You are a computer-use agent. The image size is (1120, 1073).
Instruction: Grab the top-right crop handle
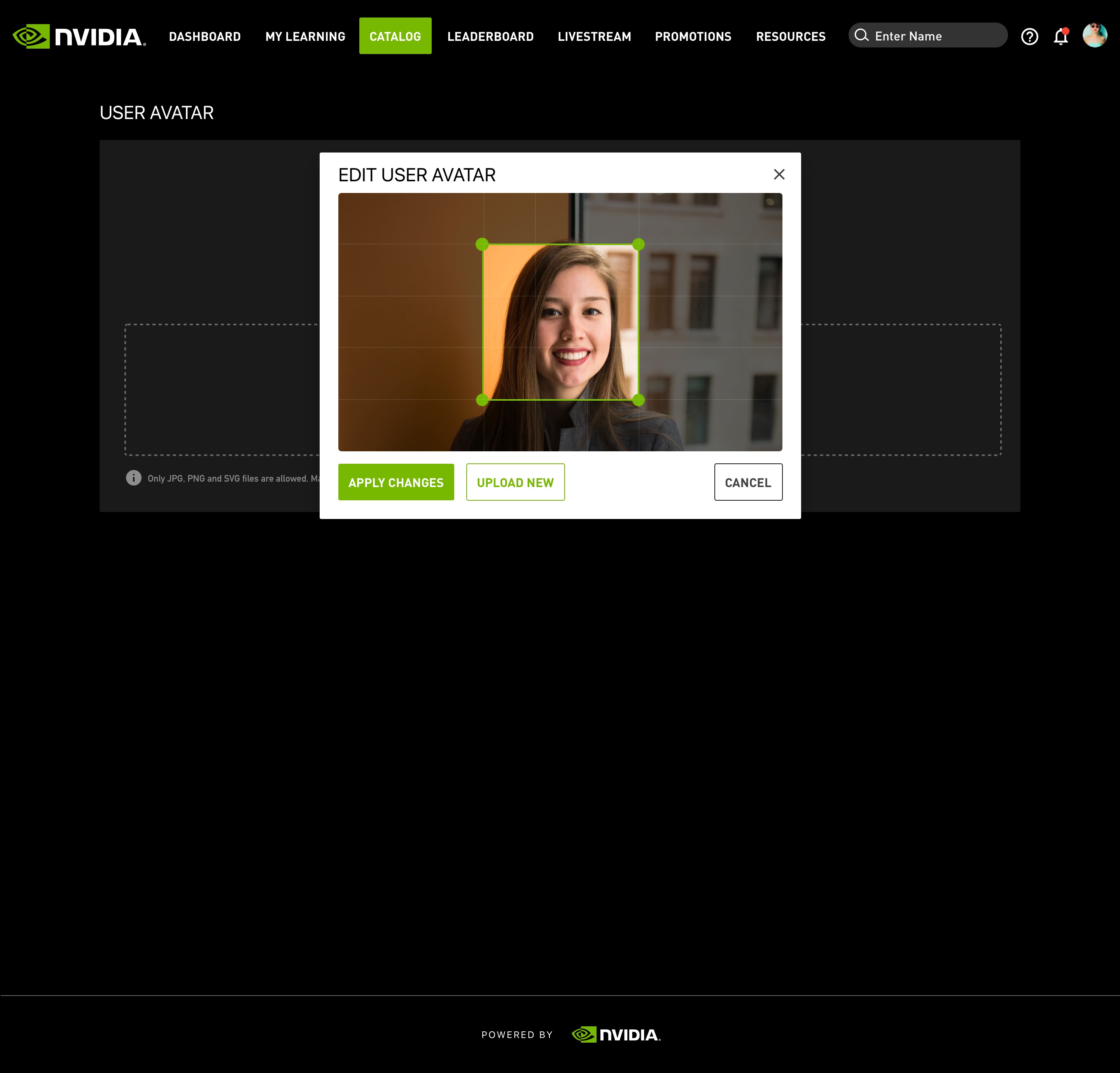(x=638, y=244)
